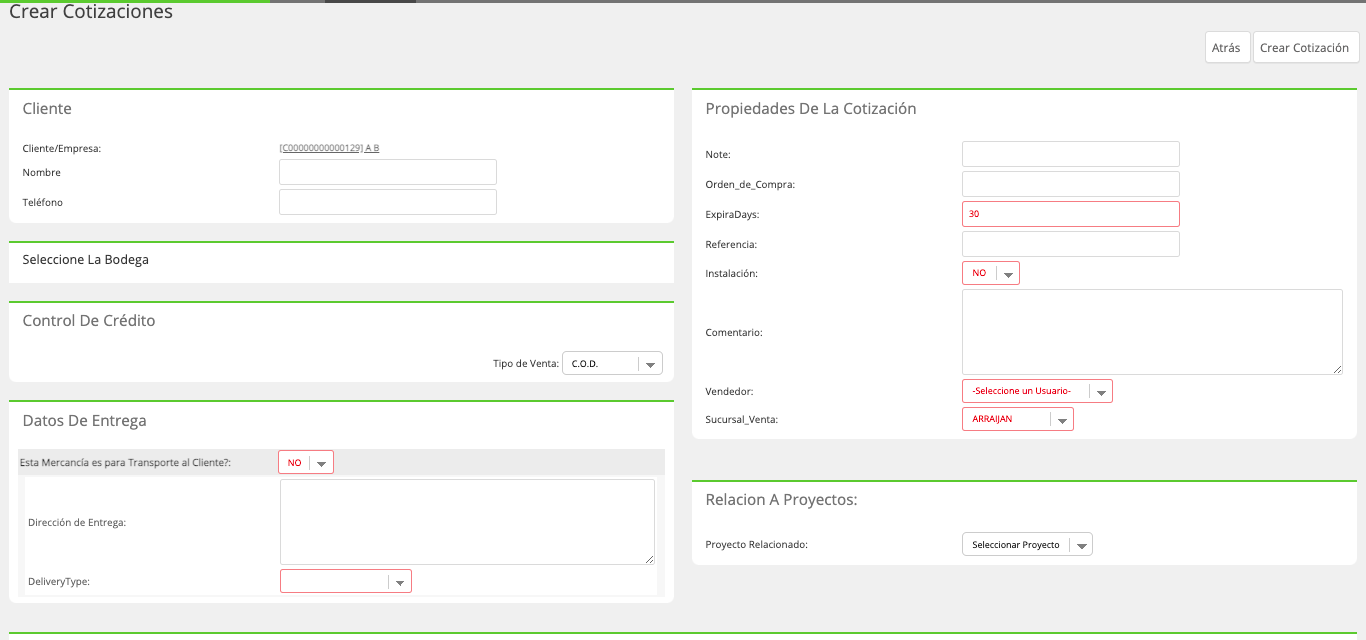Click inside the Comentario textarea
The height and width of the screenshot is (640, 1366).
coord(1152,332)
